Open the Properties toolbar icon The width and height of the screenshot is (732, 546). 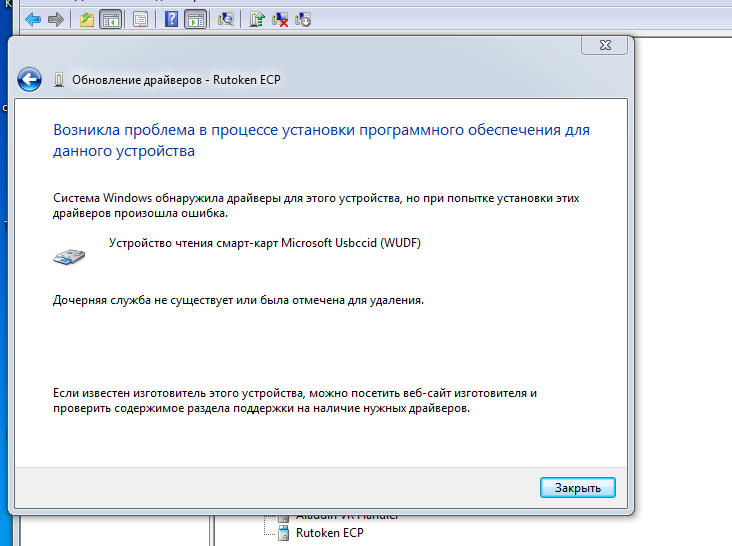[x=140, y=20]
